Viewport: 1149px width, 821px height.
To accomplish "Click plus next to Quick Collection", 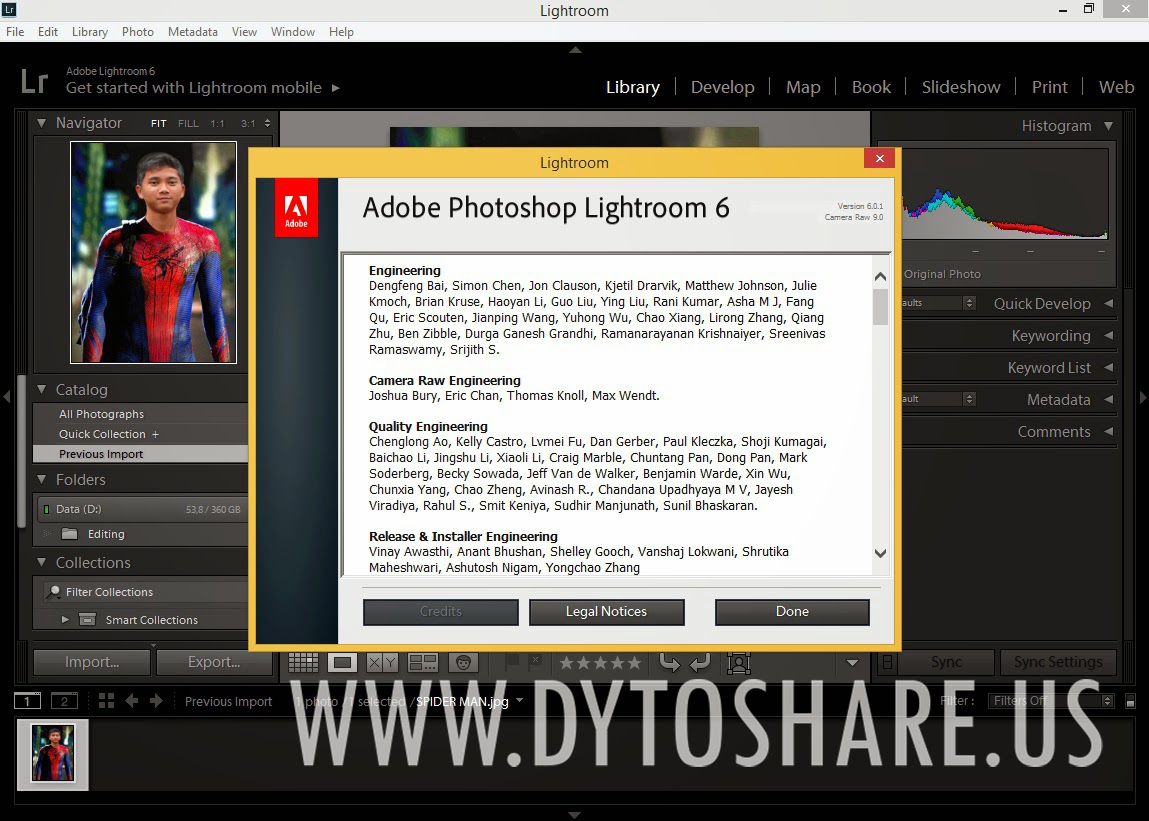I will tap(155, 434).
